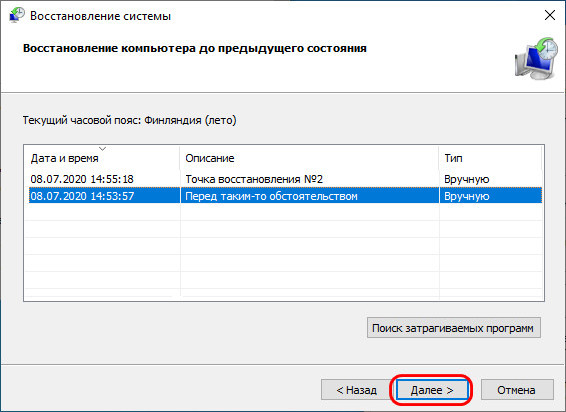Click the Восстановление системы title text
The image size is (566, 412).
click(100, 16)
